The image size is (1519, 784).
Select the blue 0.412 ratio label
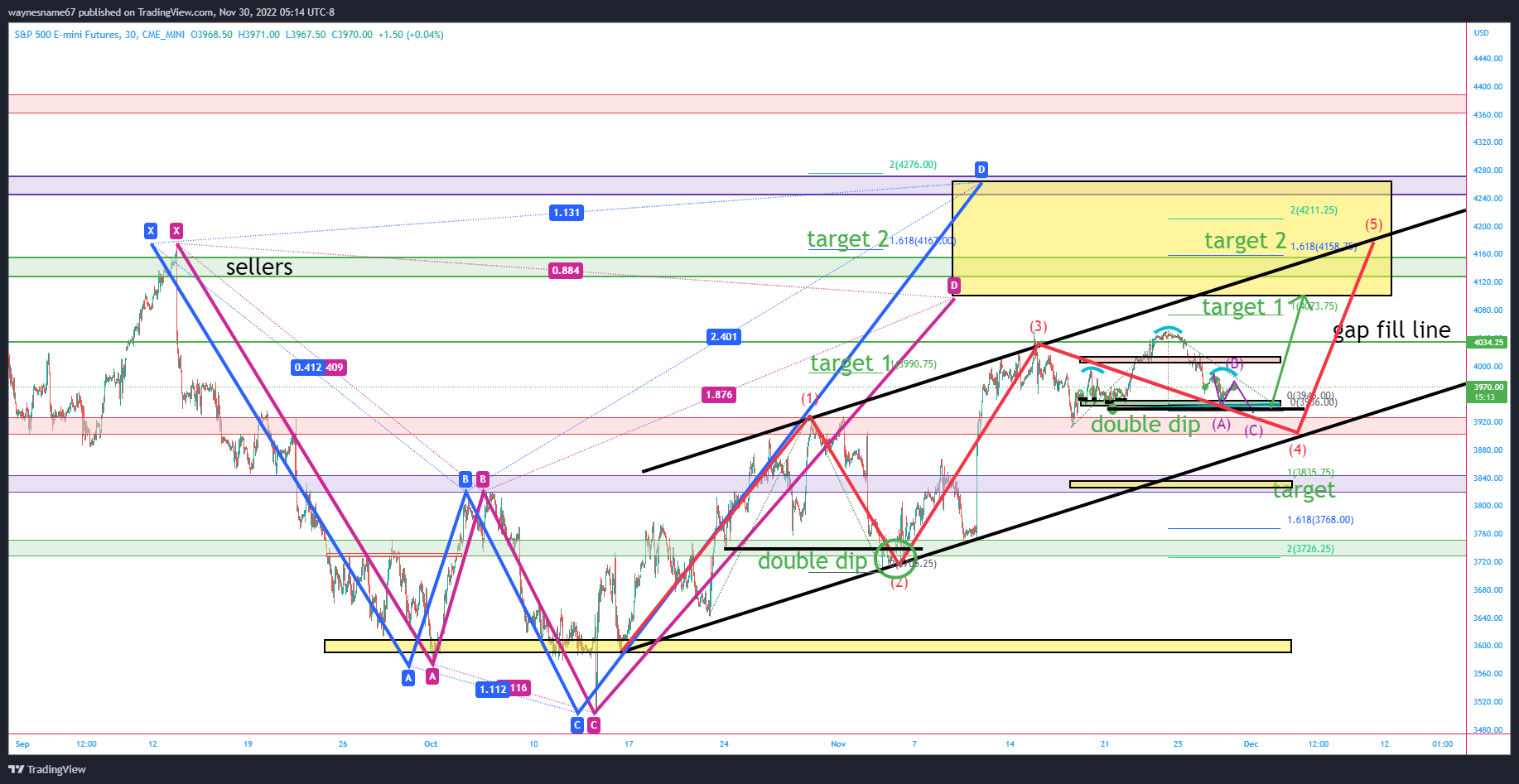tap(308, 368)
